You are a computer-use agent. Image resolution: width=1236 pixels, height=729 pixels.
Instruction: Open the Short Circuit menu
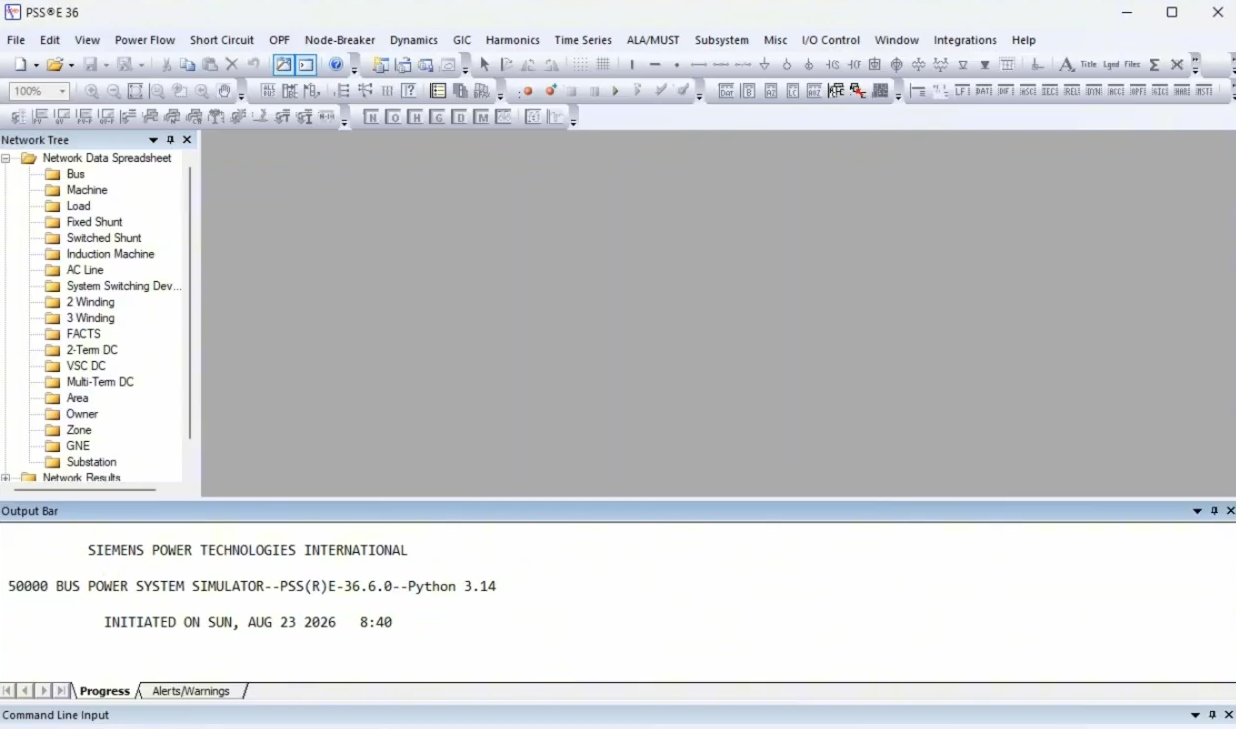pyautogui.click(x=222, y=40)
